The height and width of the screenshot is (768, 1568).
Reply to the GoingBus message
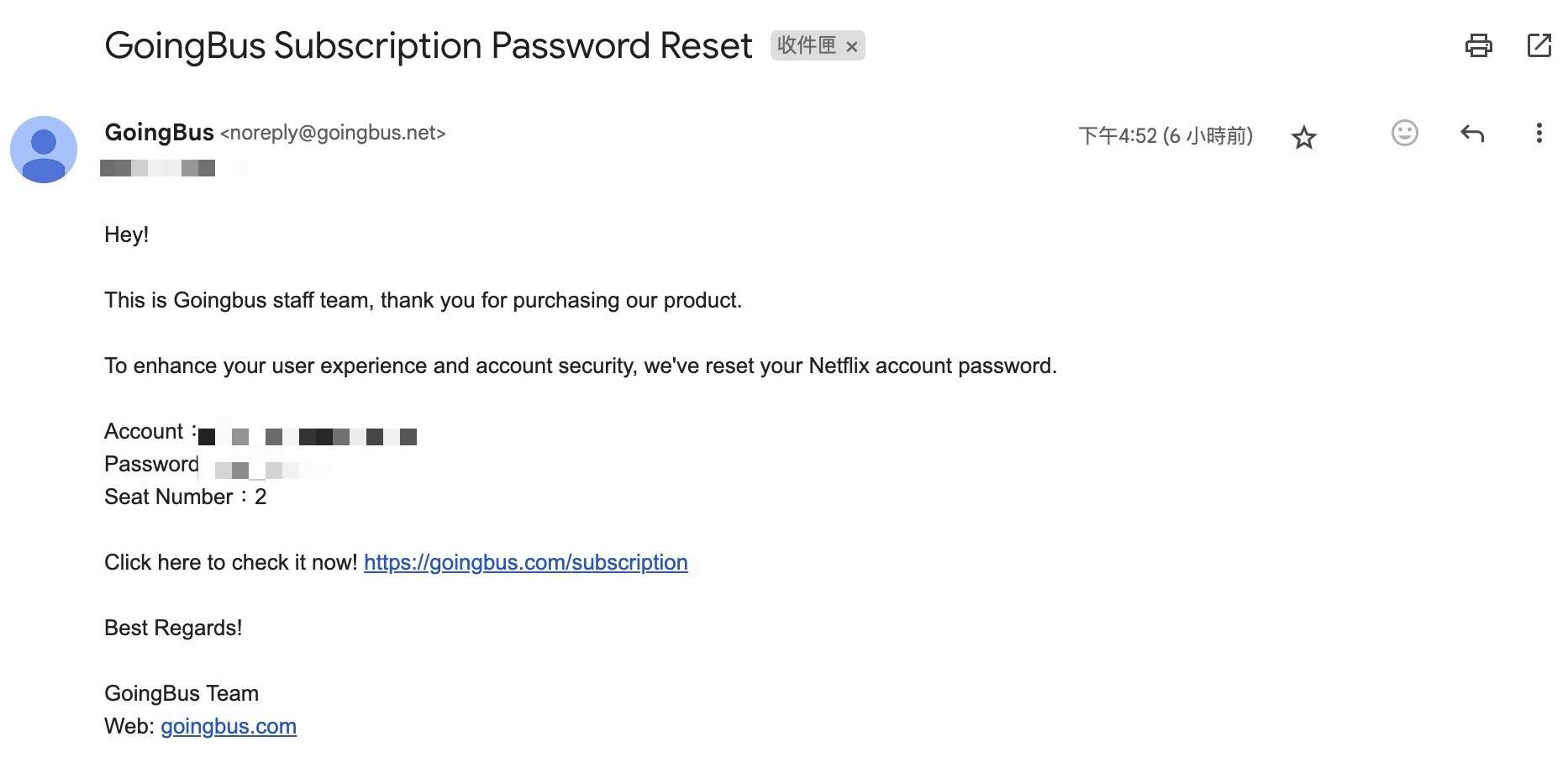click(x=1472, y=133)
